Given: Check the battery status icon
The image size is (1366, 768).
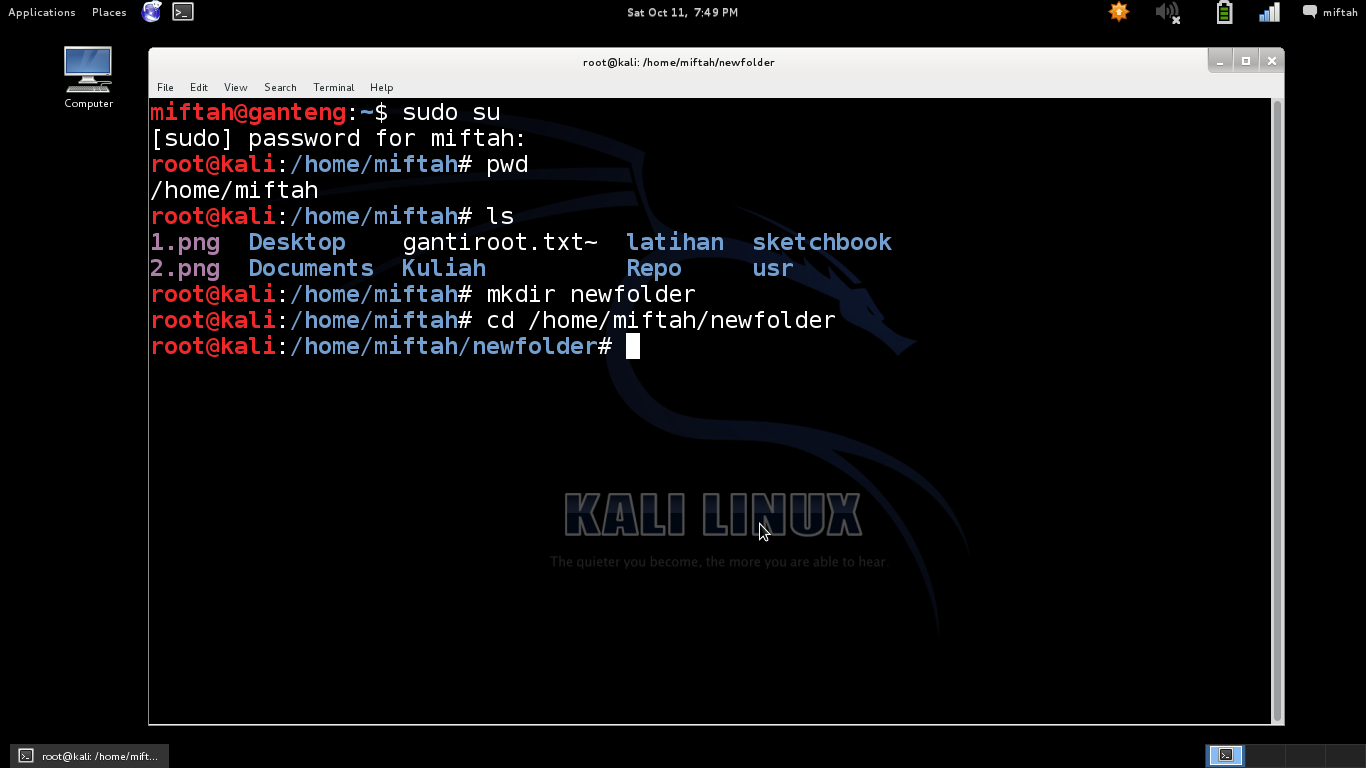Looking at the screenshot, I should point(1224,12).
